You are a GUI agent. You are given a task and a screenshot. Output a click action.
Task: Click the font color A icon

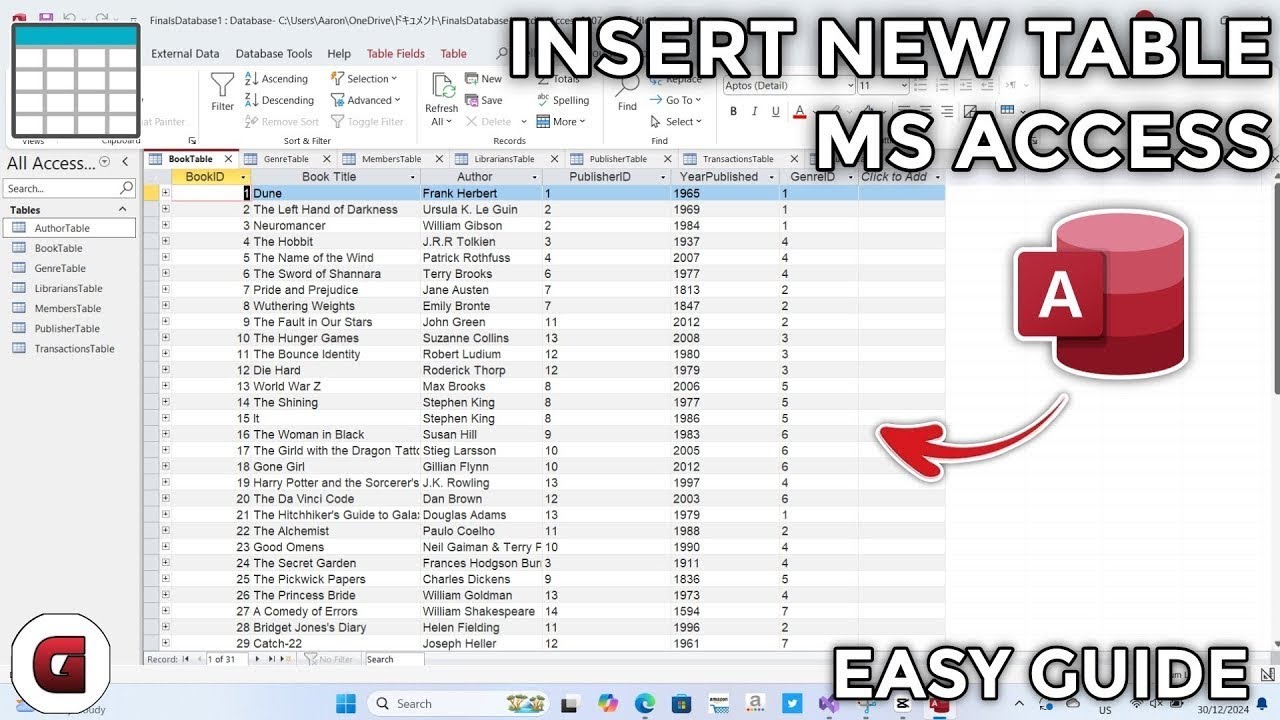799,111
